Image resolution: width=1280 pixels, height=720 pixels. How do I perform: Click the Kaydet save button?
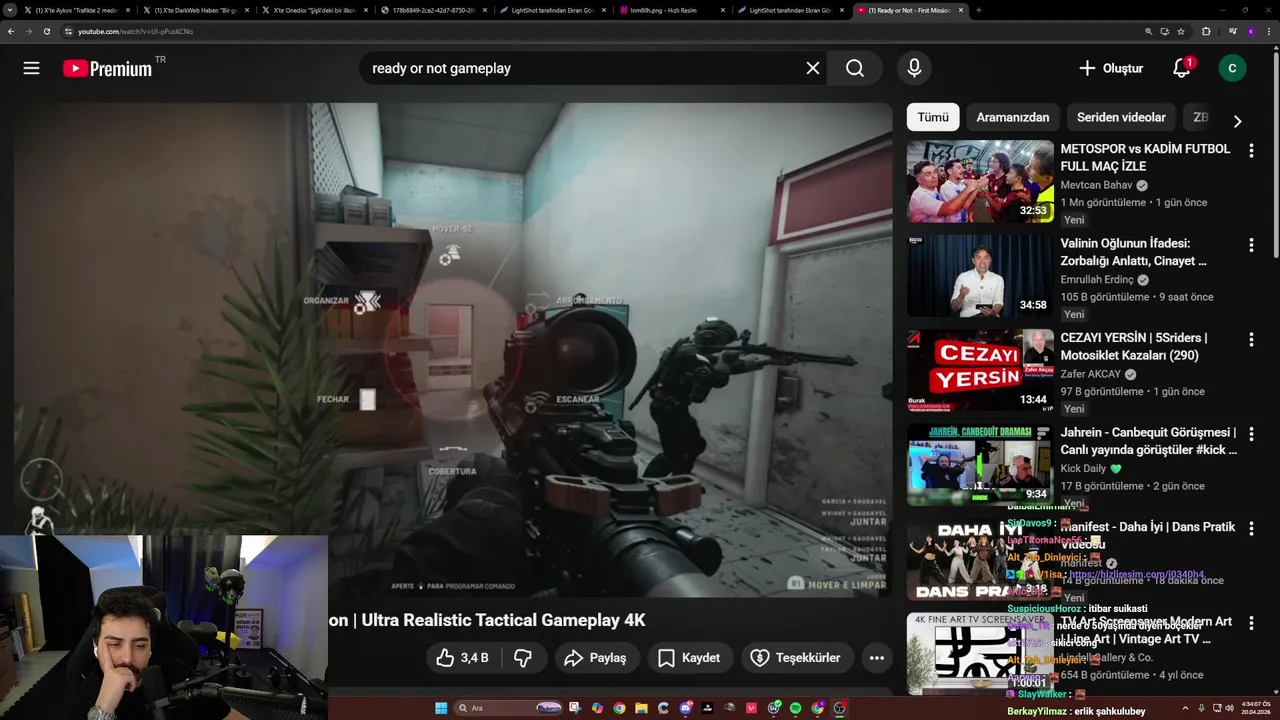(x=689, y=658)
